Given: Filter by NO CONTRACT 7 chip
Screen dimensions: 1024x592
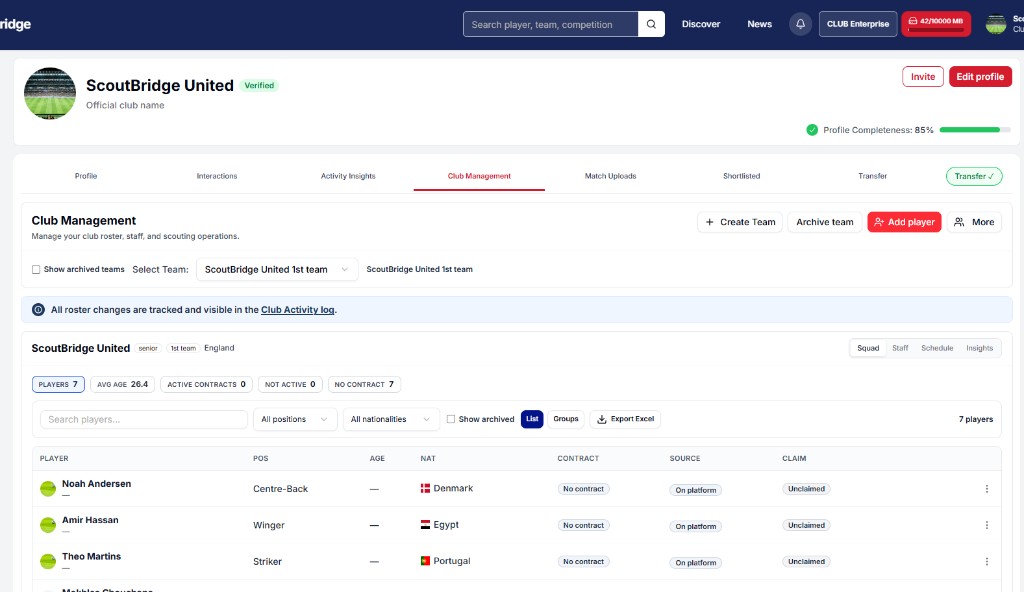Looking at the screenshot, I should click(364, 384).
